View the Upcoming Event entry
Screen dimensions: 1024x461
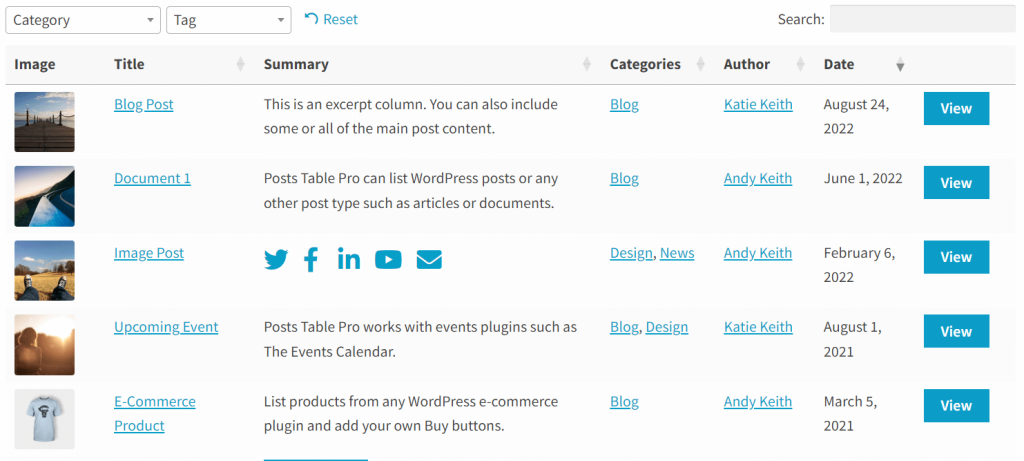[x=956, y=331]
